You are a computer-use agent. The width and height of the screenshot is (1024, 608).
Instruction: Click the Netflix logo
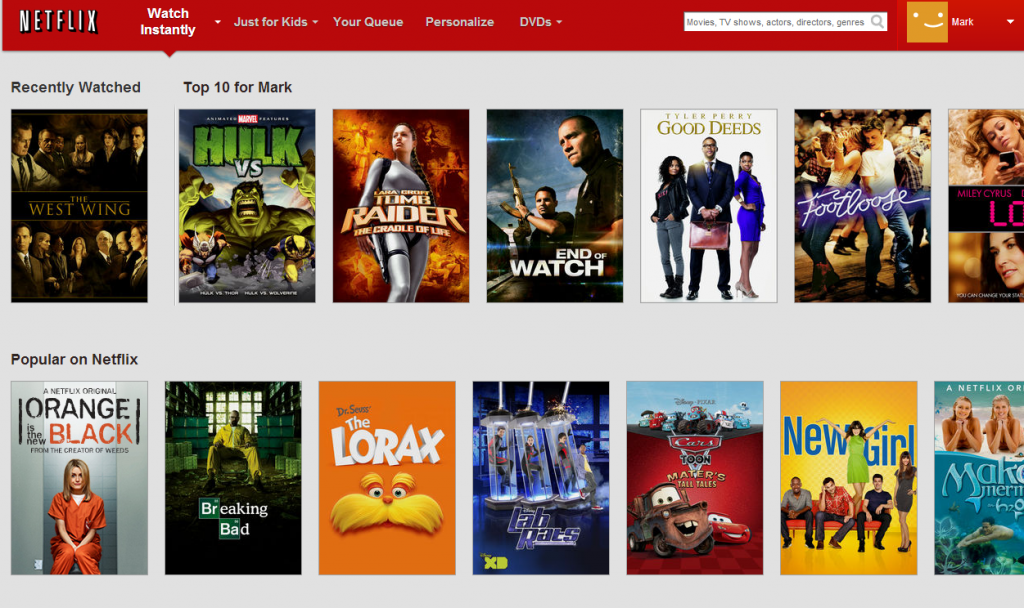[x=59, y=22]
